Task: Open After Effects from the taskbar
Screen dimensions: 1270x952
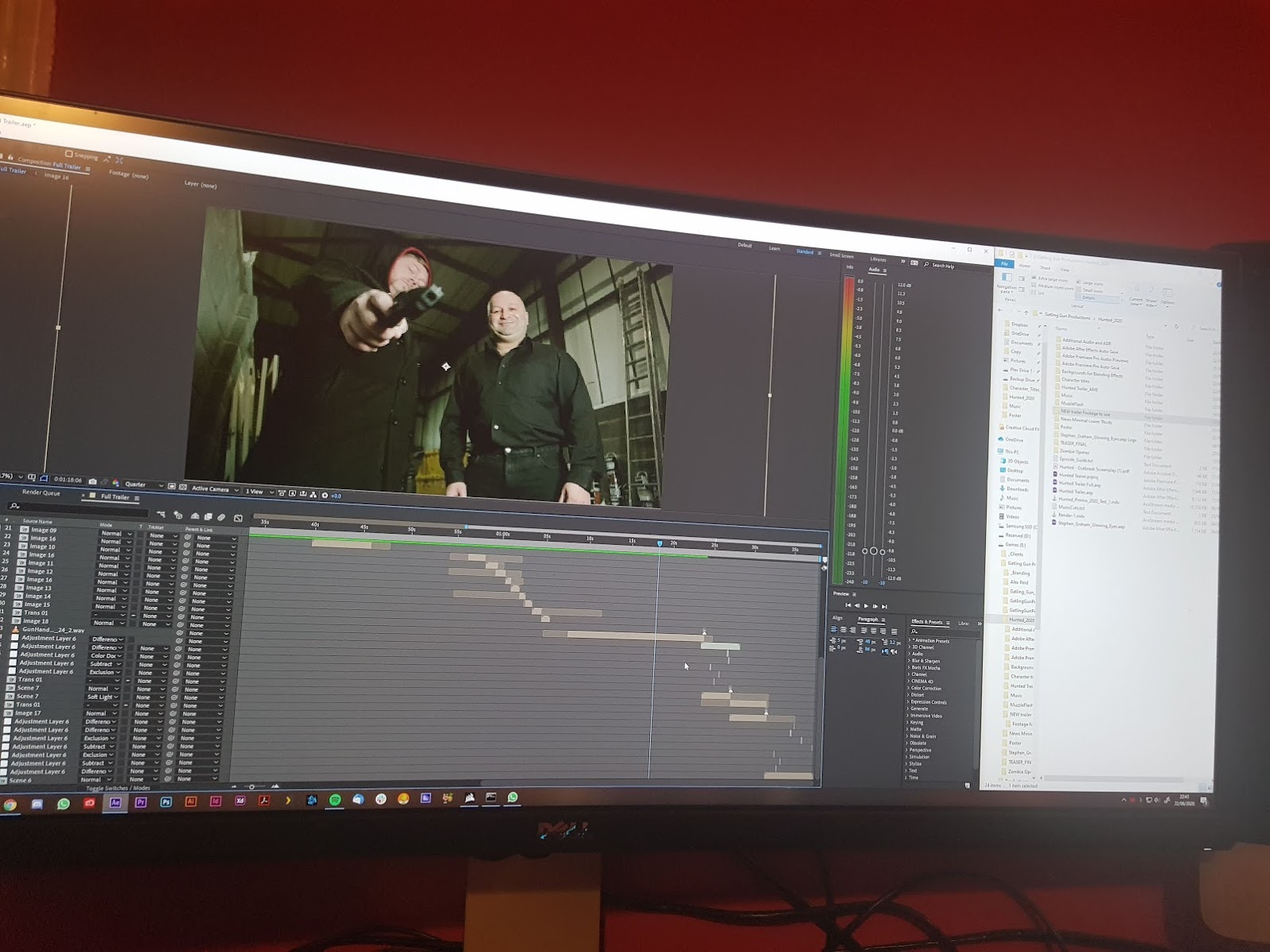Action: point(115,802)
